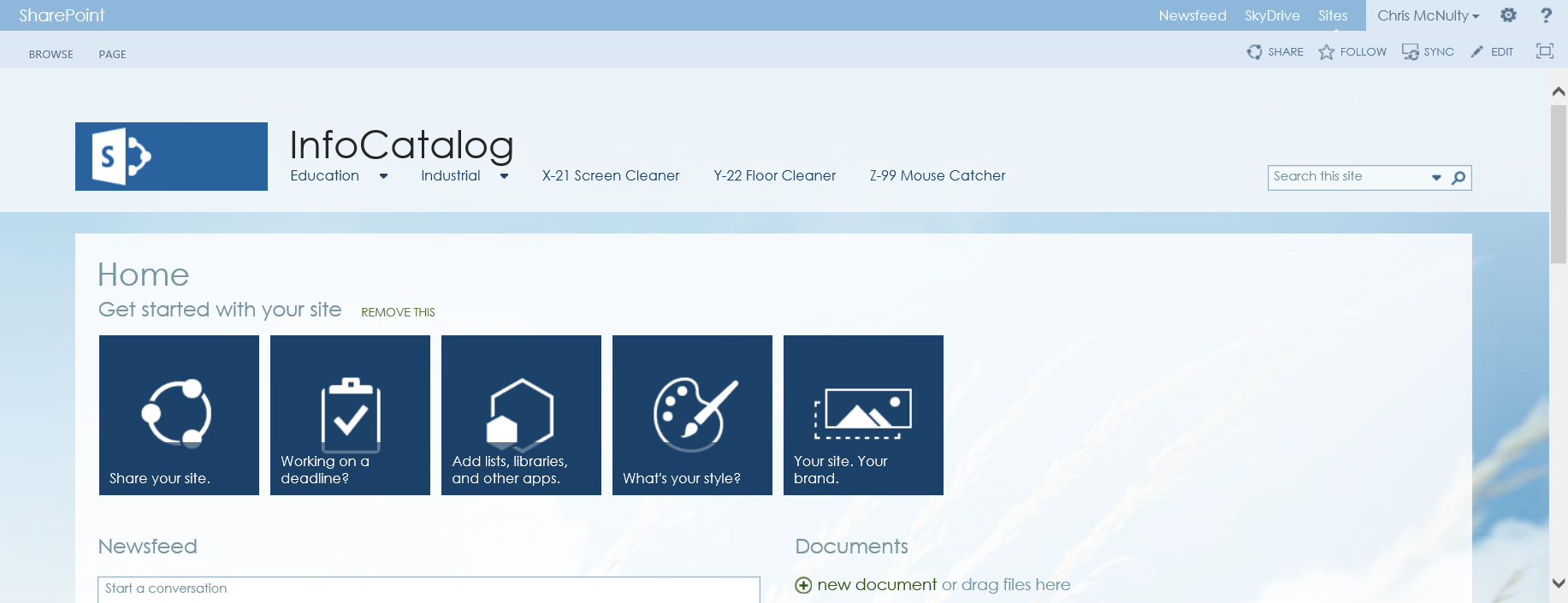Click the FOLLOW button label
This screenshot has width=1568, height=603.
(1364, 52)
